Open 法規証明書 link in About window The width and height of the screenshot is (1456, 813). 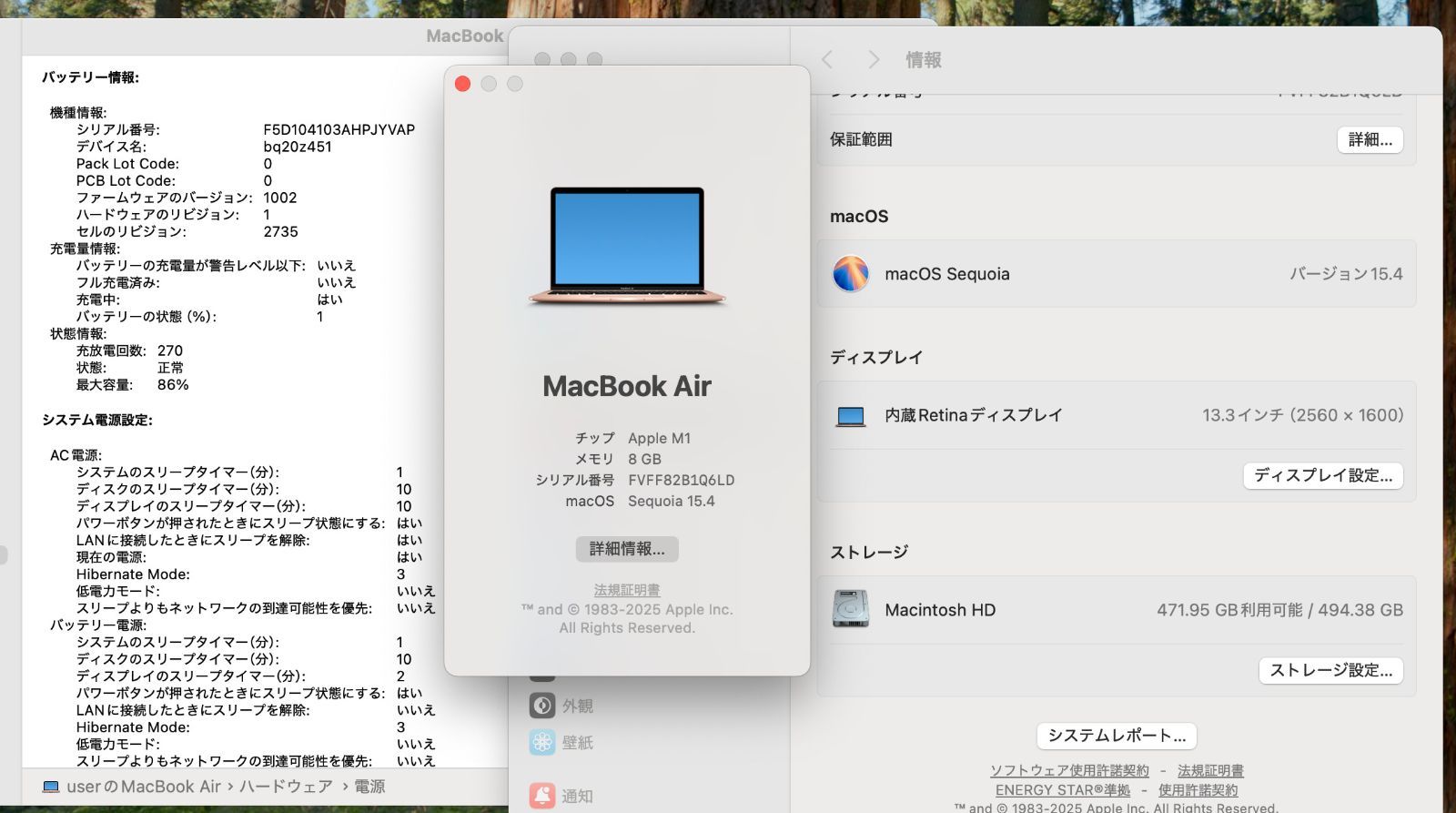(627, 590)
